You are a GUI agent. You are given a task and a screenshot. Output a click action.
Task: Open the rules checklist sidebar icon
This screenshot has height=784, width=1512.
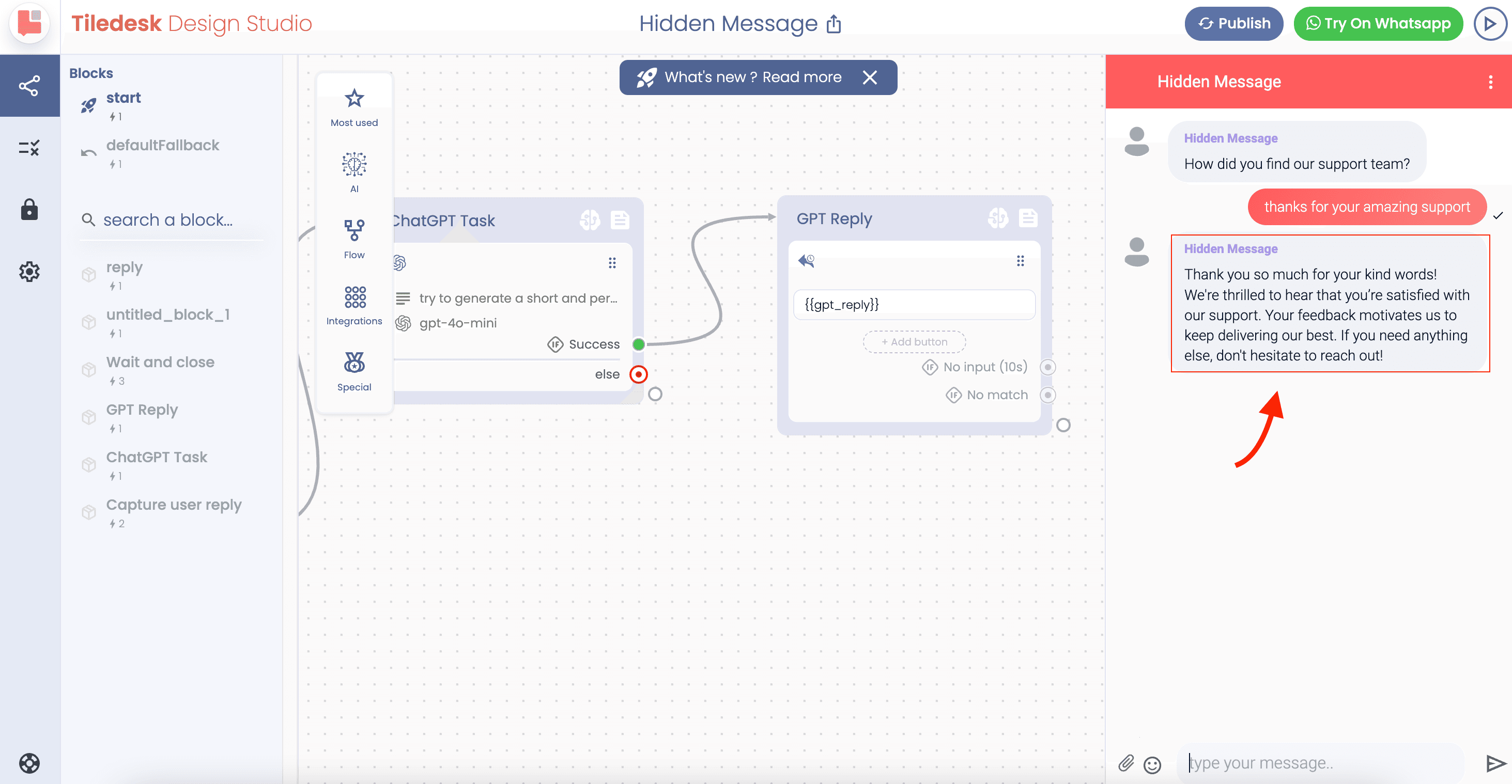click(29, 148)
